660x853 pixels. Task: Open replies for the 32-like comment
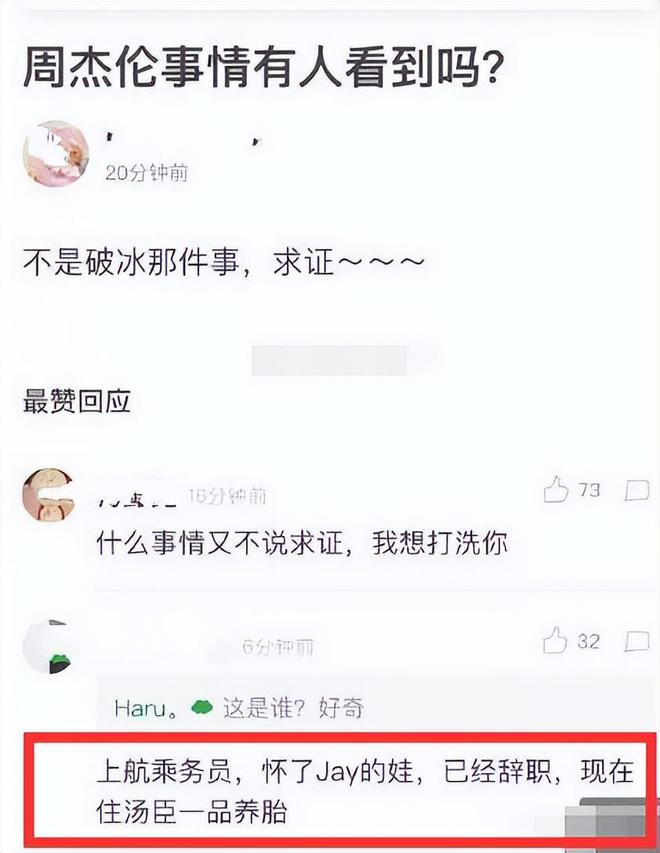tap(637, 641)
